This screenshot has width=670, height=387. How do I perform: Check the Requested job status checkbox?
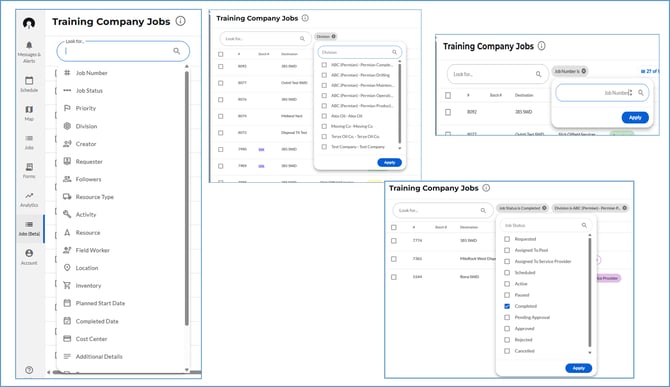click(507, 239)
